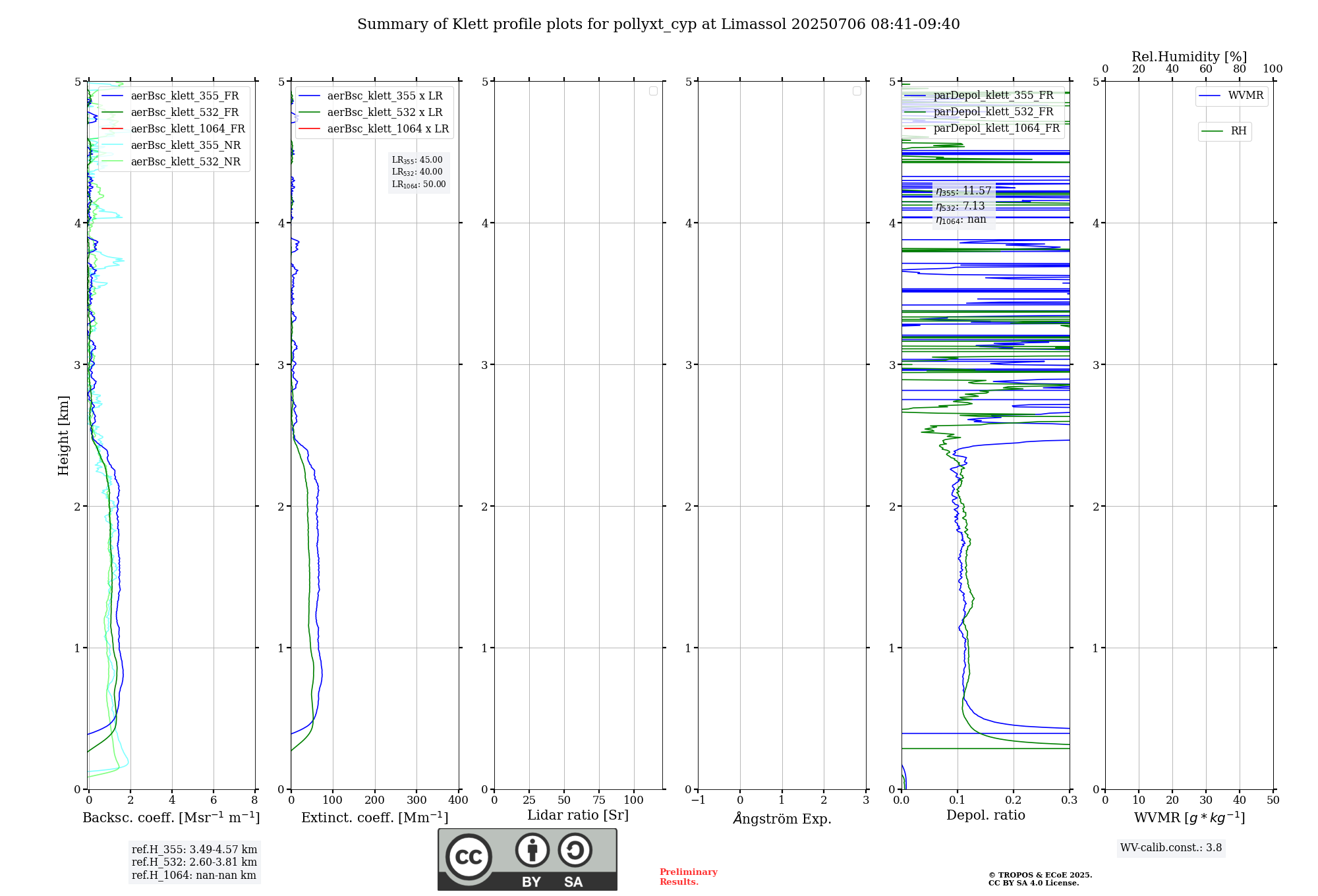Click legend entry parDepol_klett_532_FR
This screenshot has width=1318, height=896.
tap(981, 112)
